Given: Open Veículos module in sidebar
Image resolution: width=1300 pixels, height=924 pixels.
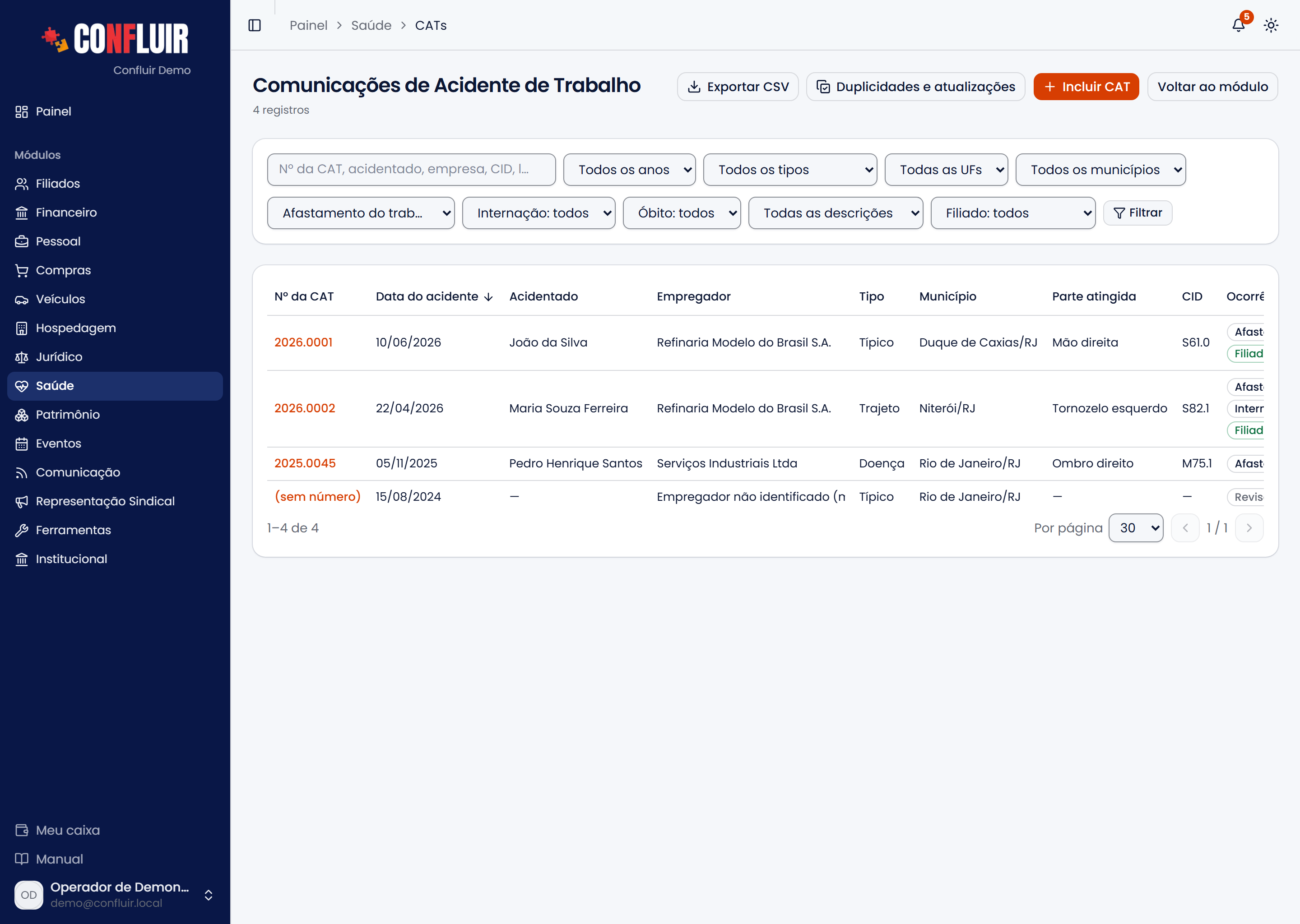Looking at the screenshot, I should [115, 299].
